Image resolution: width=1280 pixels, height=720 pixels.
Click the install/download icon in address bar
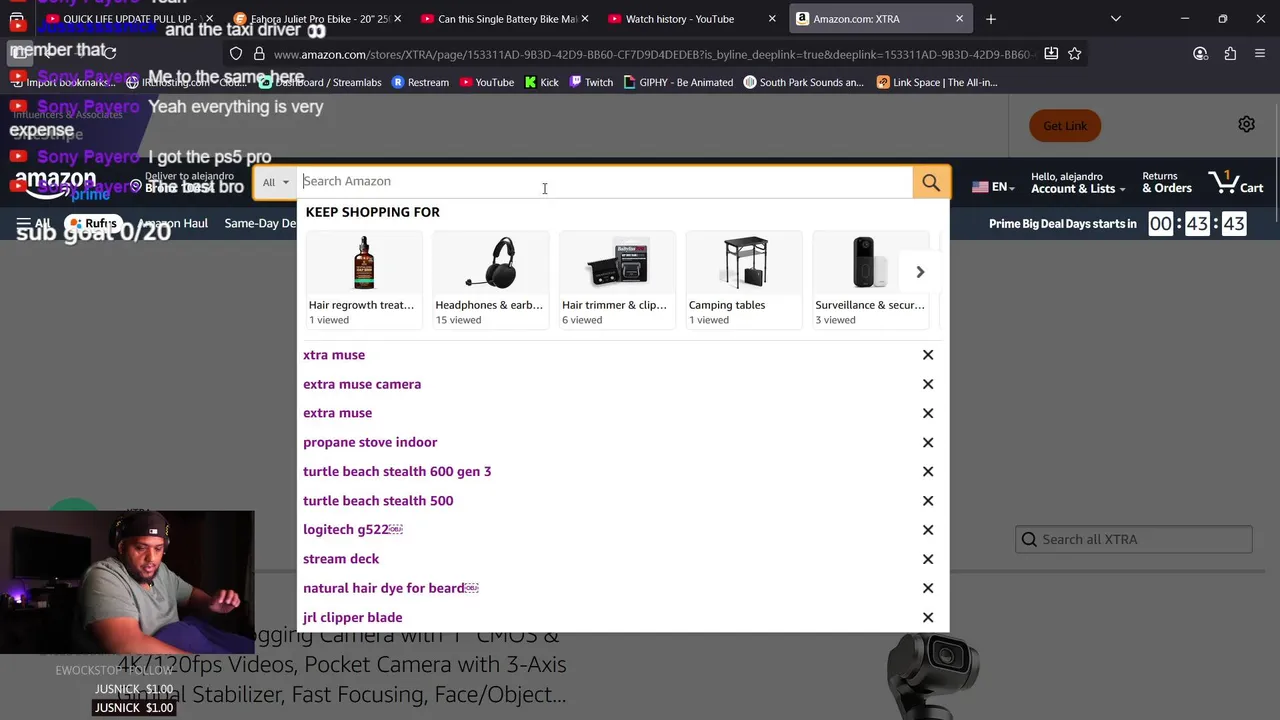1051,54
